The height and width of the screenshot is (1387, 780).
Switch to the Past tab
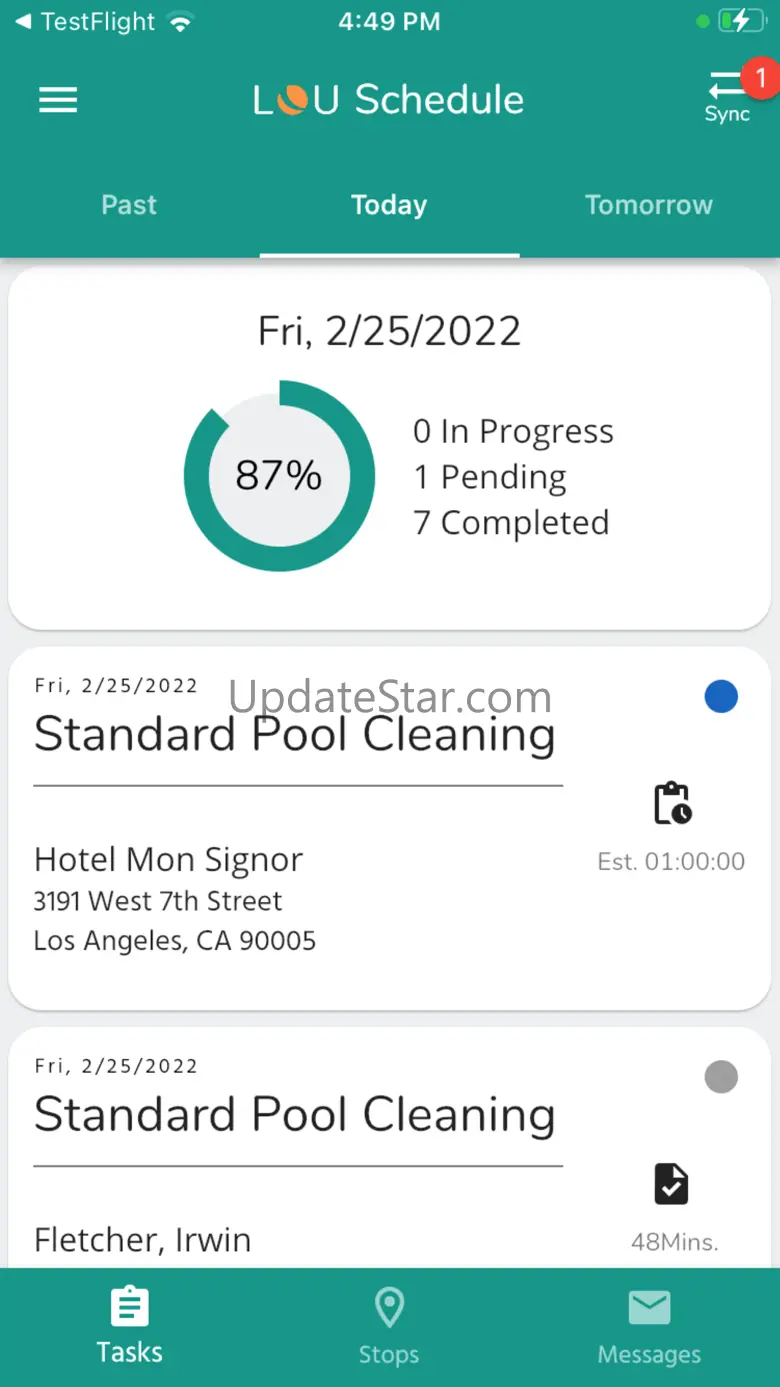(129, 205)
